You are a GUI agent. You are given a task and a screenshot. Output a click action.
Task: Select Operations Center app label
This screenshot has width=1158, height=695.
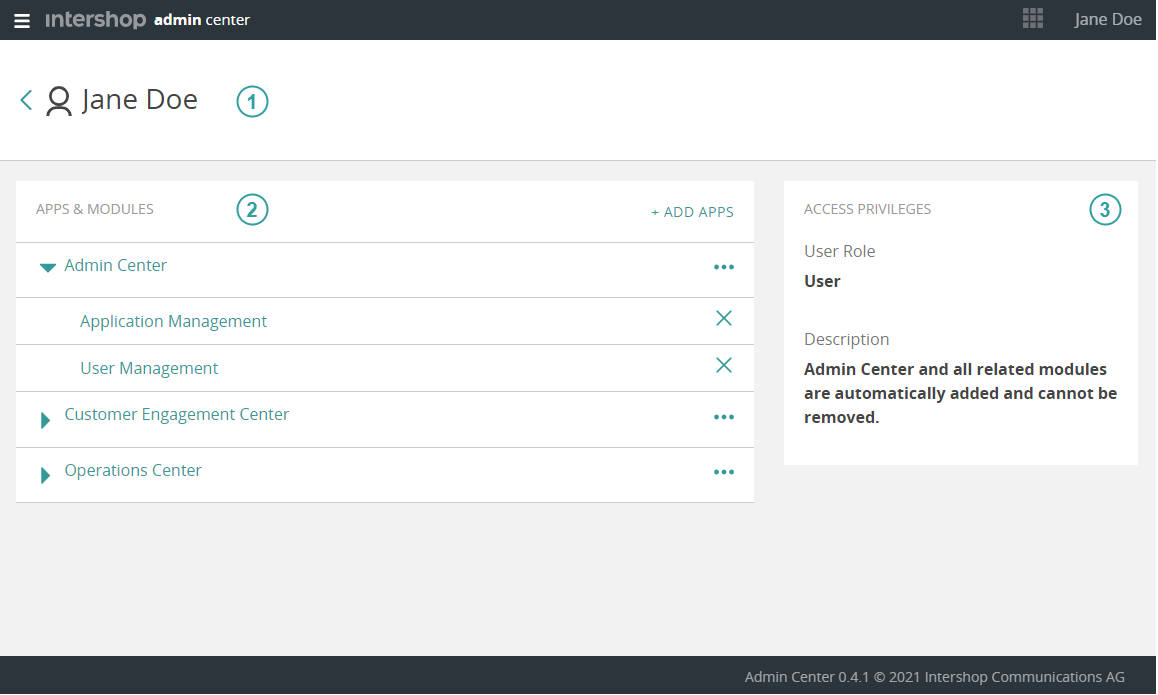pos(133,470)
